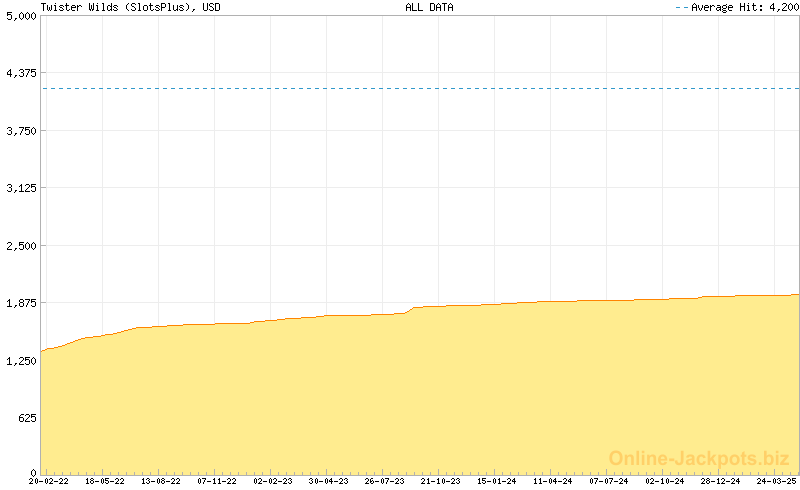Select the 24-03-25 date label
This screenshot has height=490, width=800.
coord(776,481)
